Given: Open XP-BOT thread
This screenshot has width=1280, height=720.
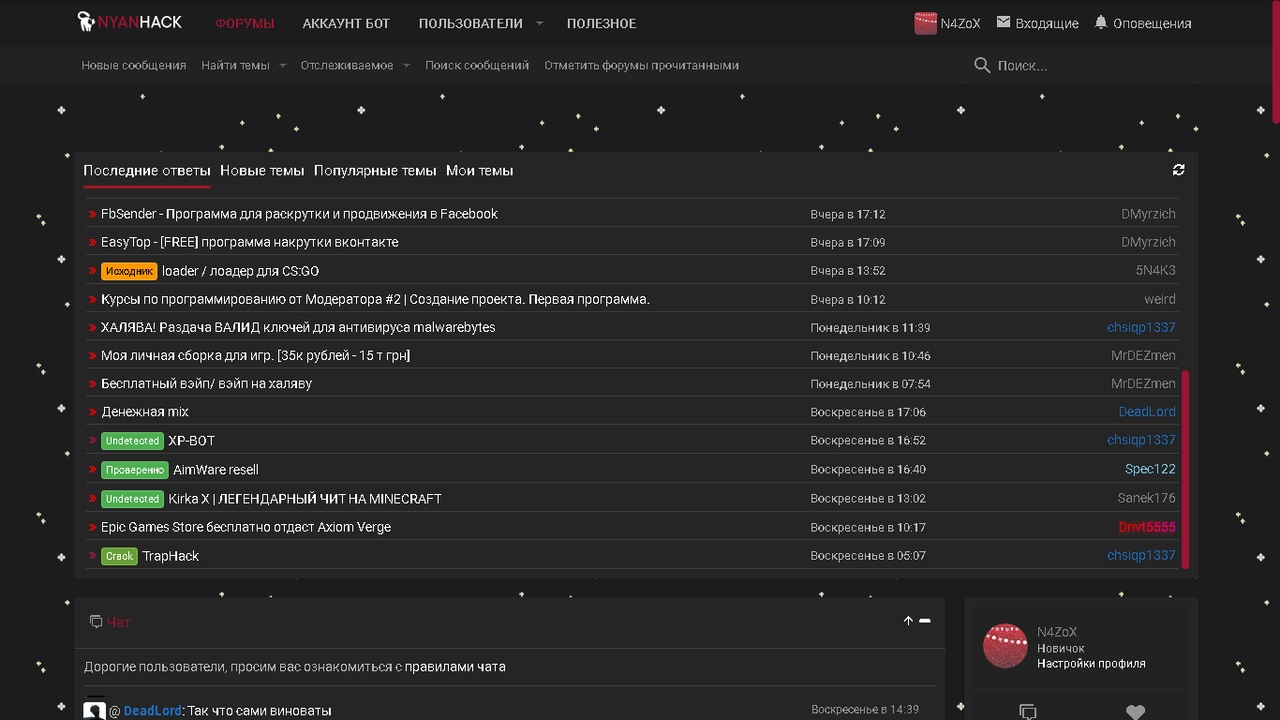Looking at the screenshot, I should pos(191,441).
